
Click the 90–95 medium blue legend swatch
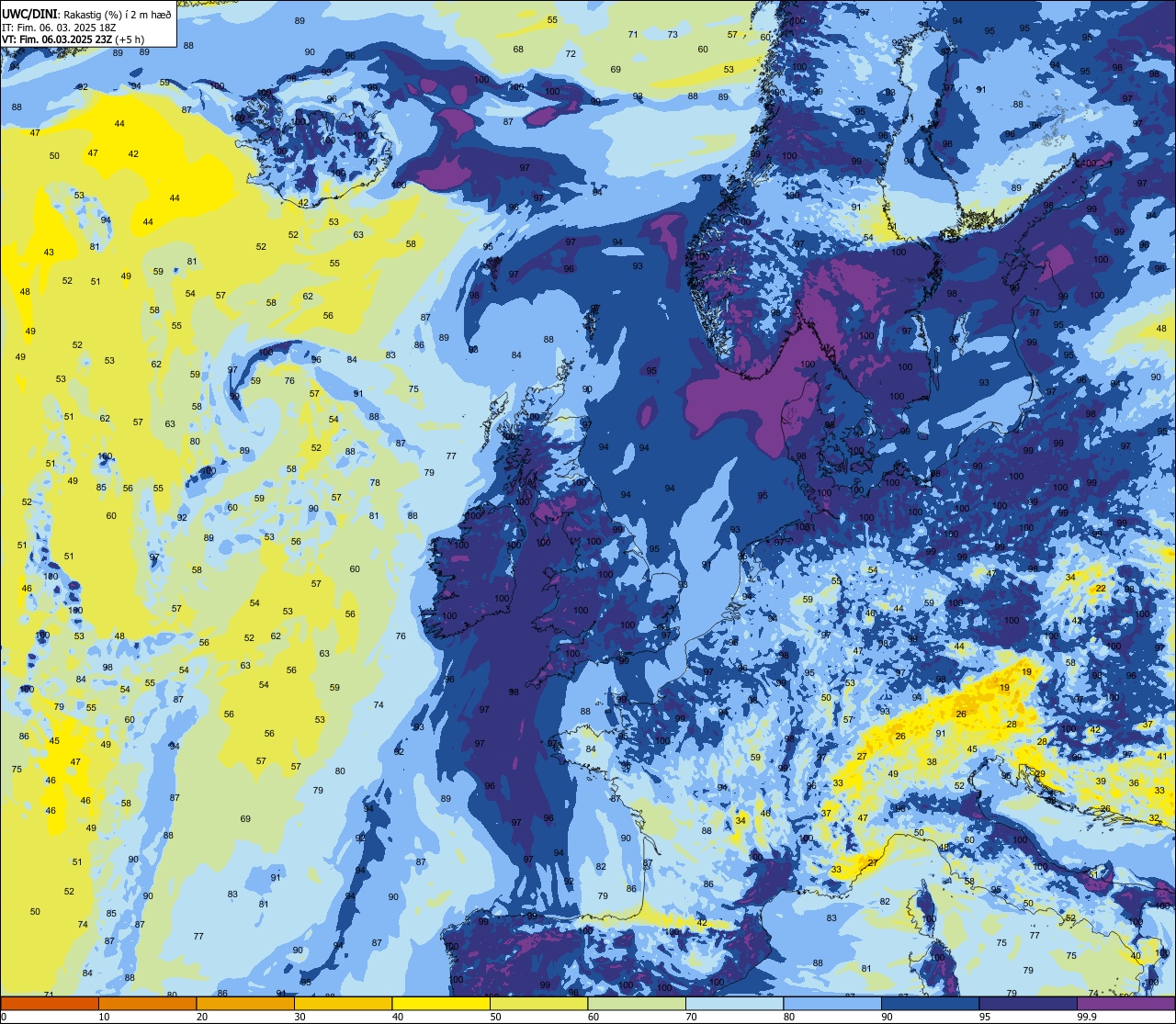(930, 1003)
